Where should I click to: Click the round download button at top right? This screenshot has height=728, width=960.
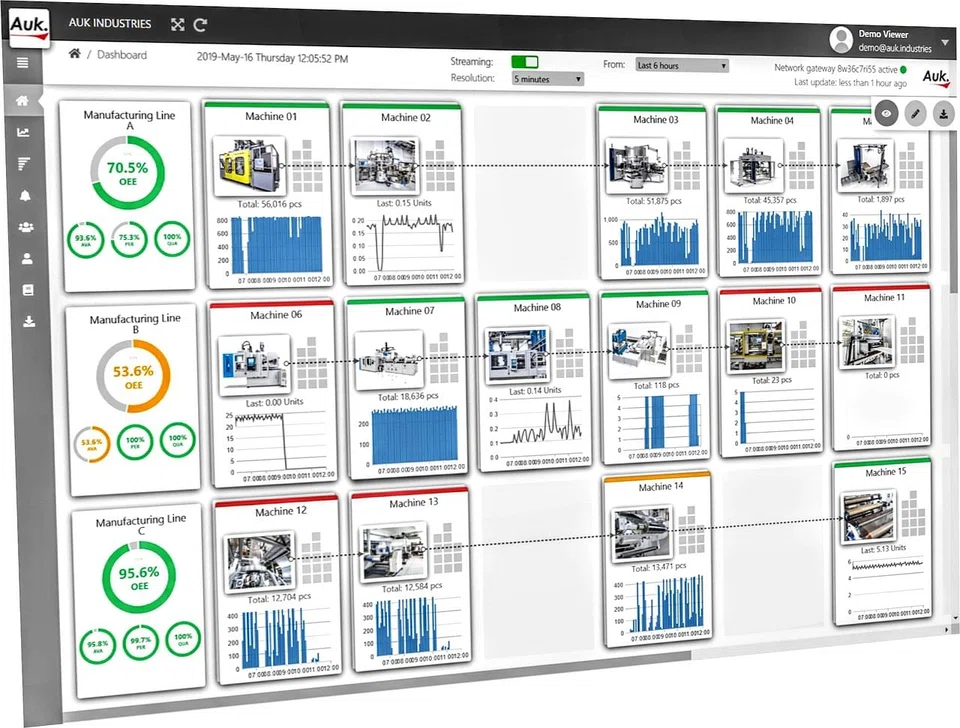(x=942, y=115)
